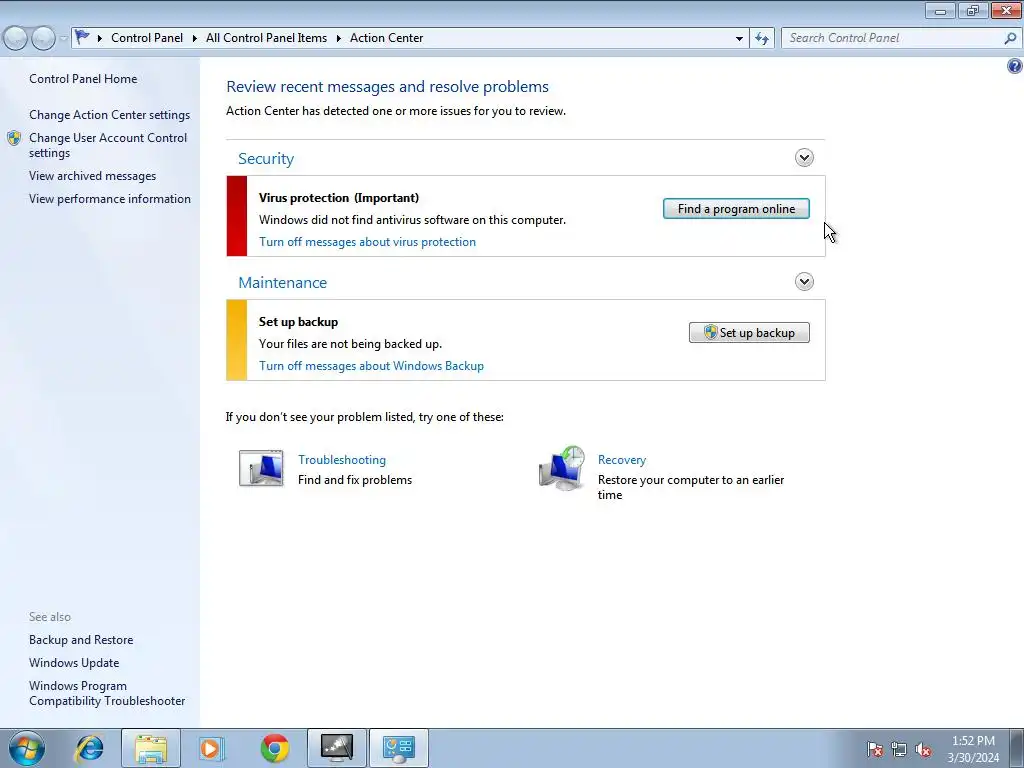The image size is (1024, 768).
Task: Click the Security section heading
Action: (266, 159)
